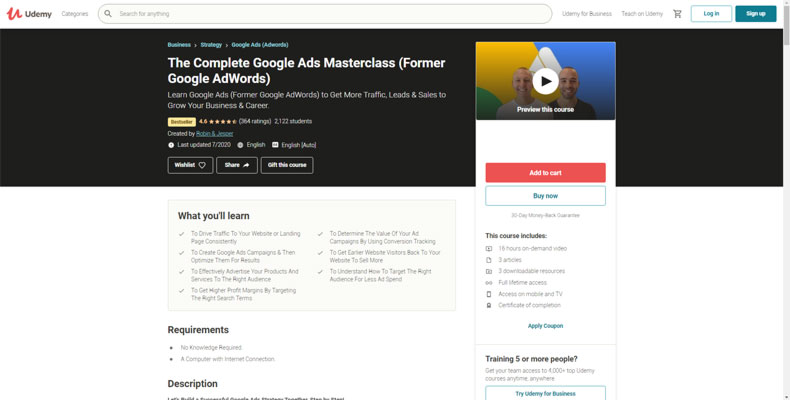
Task: Click the 'Last updated 7/2020' text
Action: pyautogui.click(x=204, y=145)
